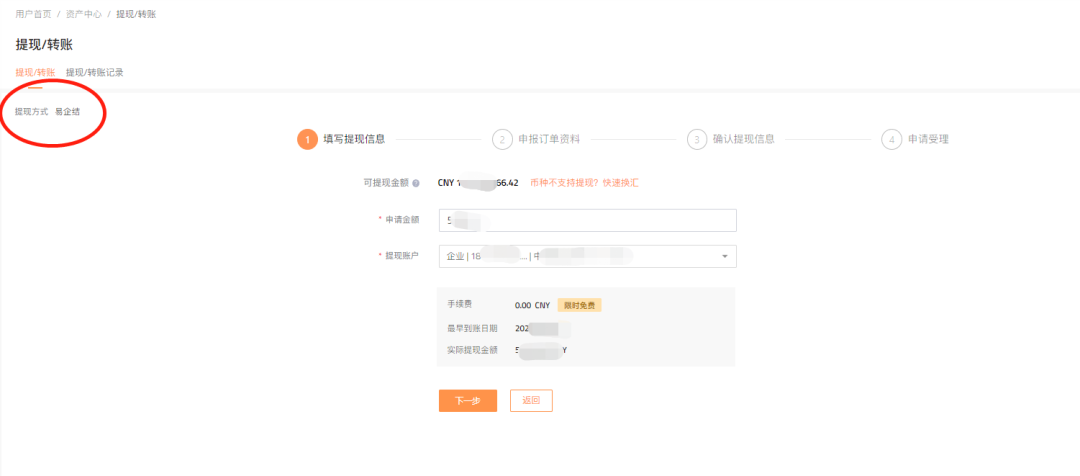Image resolution: width=1080 pixels, height=476 pixels.
Task: Click the 下一步 button
Action: click(468, 400)
